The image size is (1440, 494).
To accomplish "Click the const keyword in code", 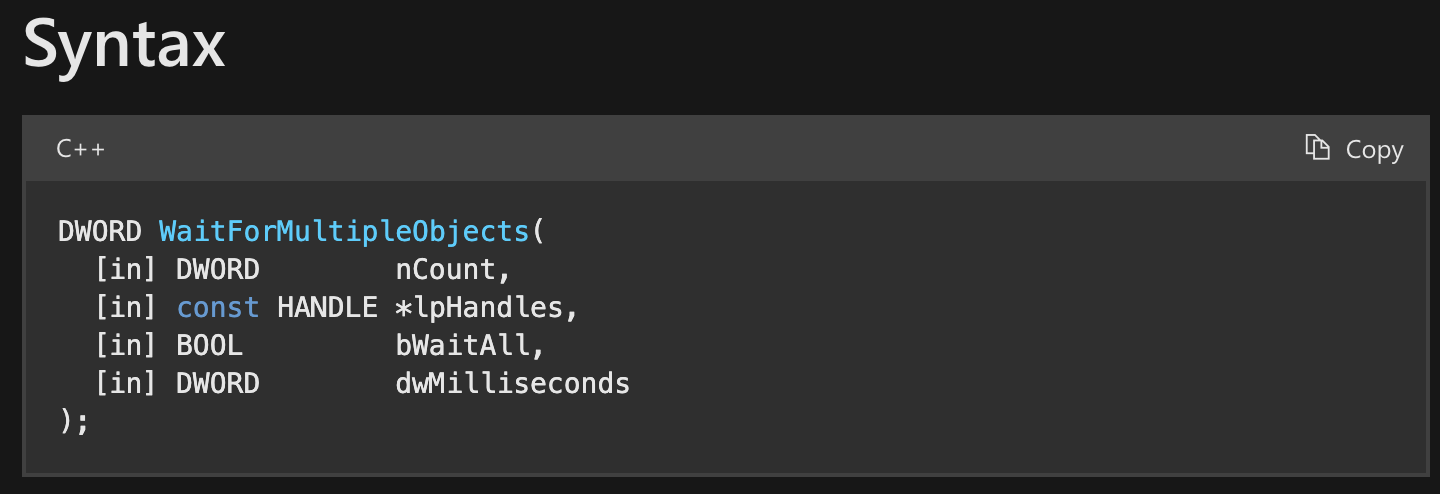I will (218, 307).
